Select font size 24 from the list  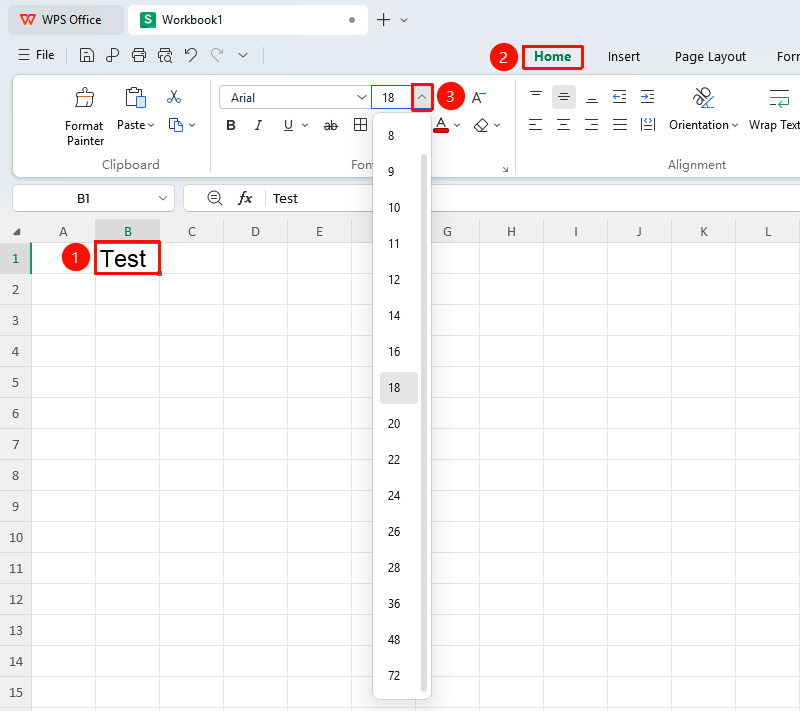(x=394, y=496)
